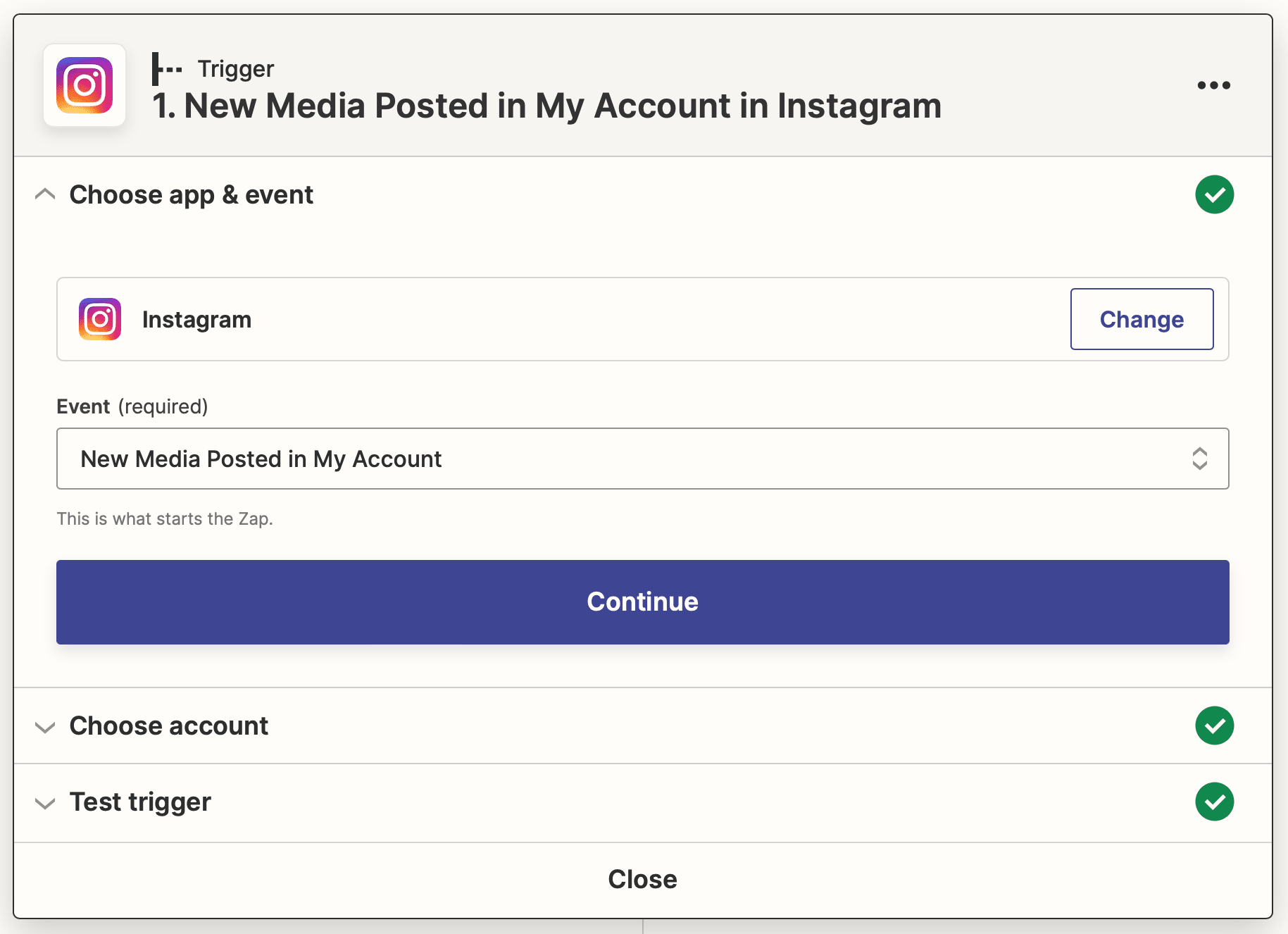Screen dimensions: 1288x934
Task: Click the up-down arrows in the Event field
Action: tap(1201, 459)
